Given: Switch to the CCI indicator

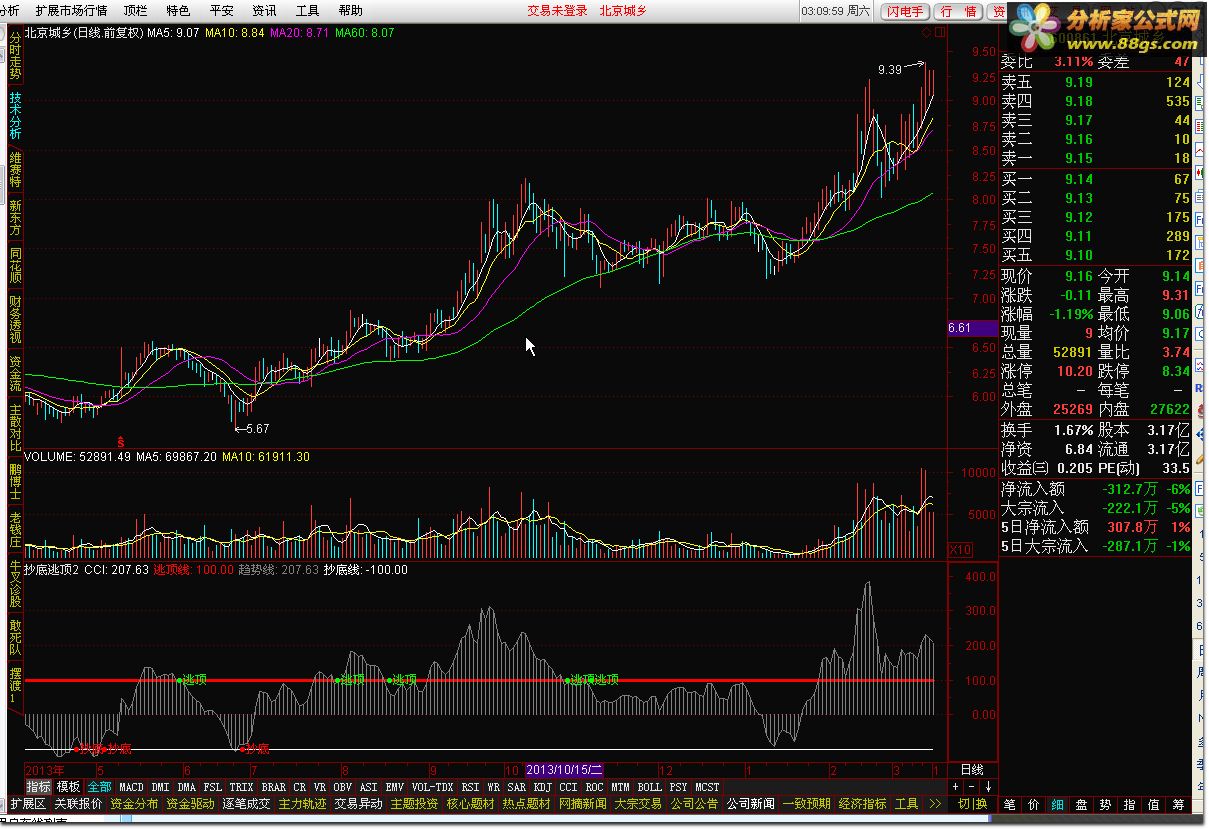Looking at the screenshot, I should click(x=569, y=787).
